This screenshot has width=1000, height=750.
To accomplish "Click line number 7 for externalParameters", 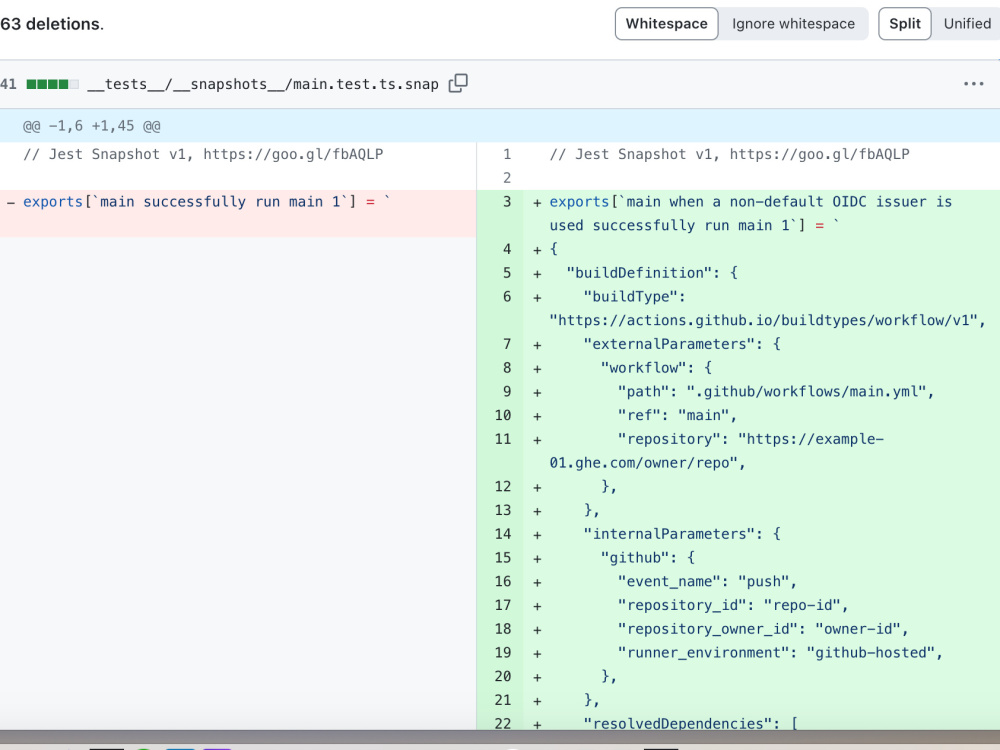I will click(506, 344).
